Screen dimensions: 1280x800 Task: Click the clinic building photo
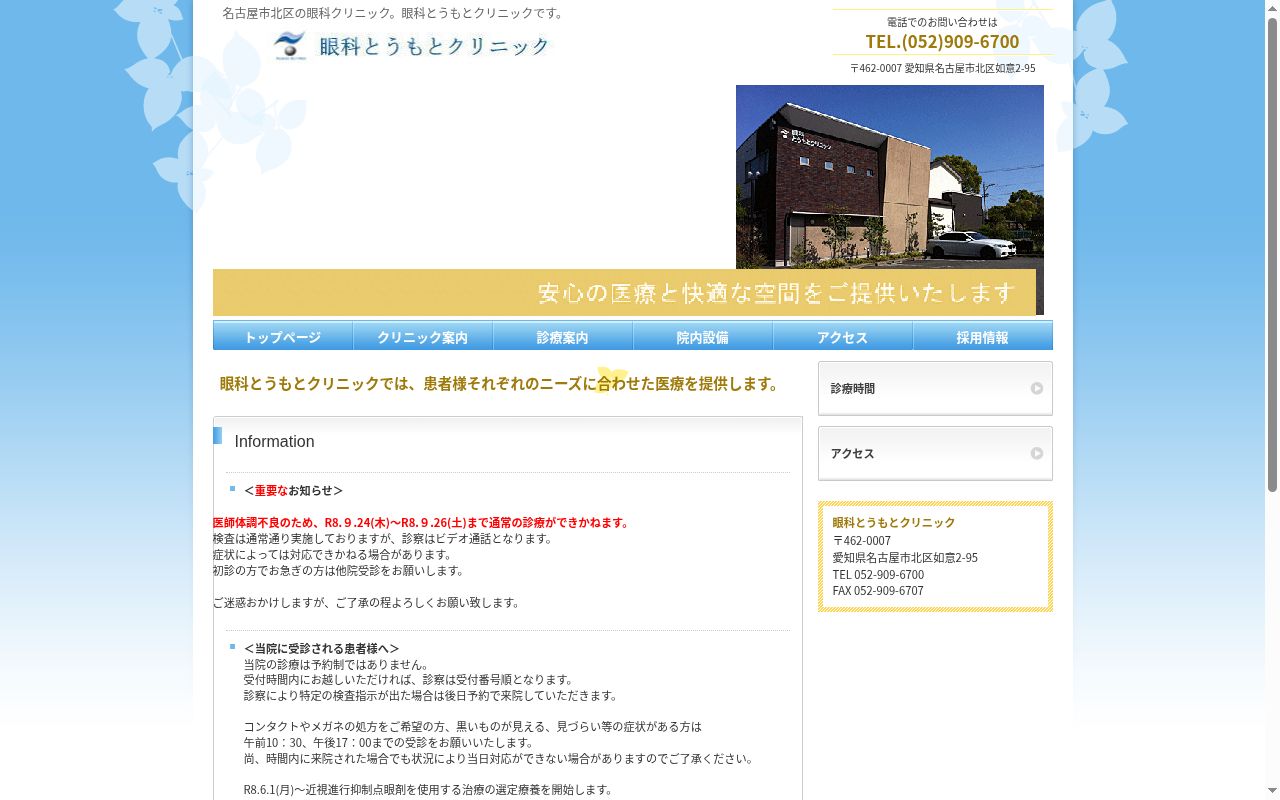coord(890,177)
